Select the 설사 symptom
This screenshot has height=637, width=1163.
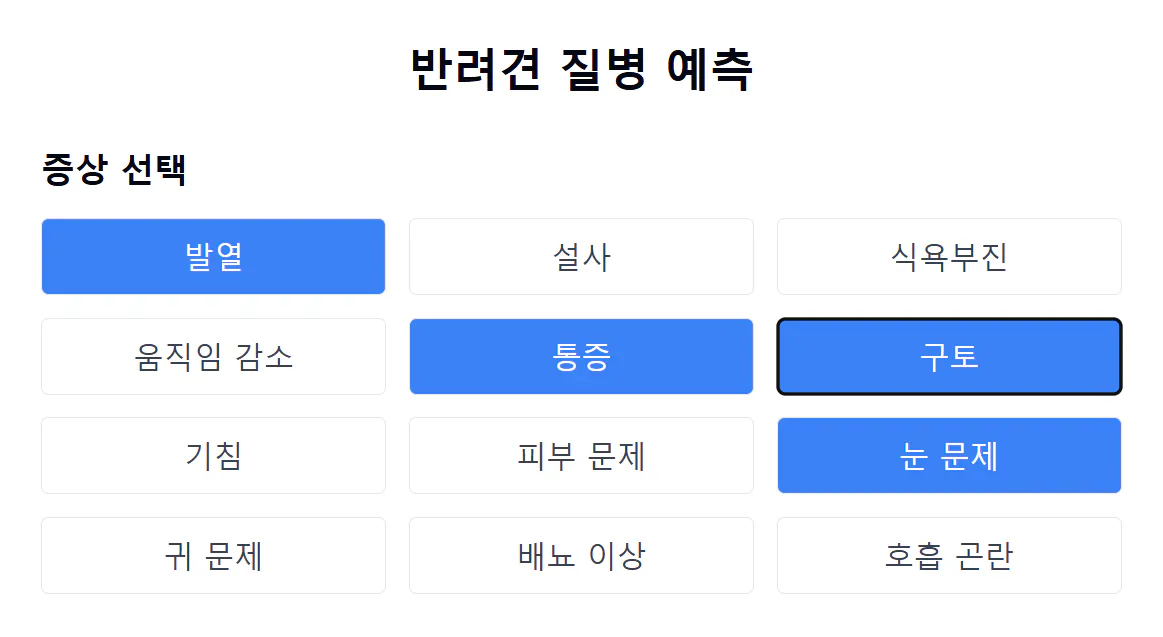click(581, 257)
